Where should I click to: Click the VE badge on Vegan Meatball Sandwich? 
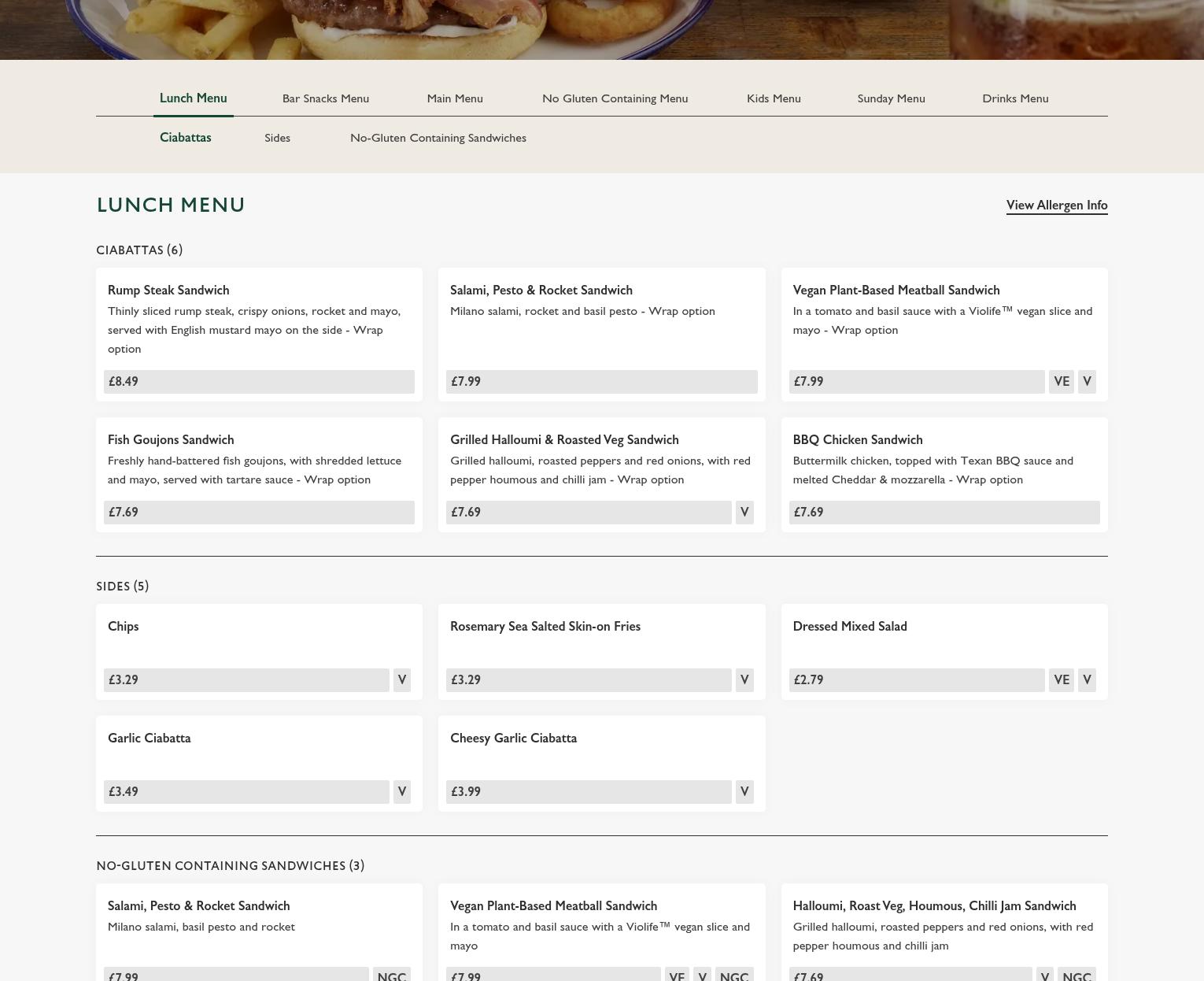[x=1061, y=382]
